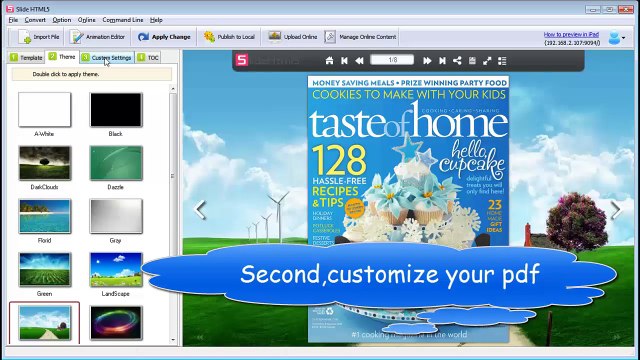The image size is (640, 360).
Task: Toggle fullscreen icon in viewer bar
Action: point(487,61)
